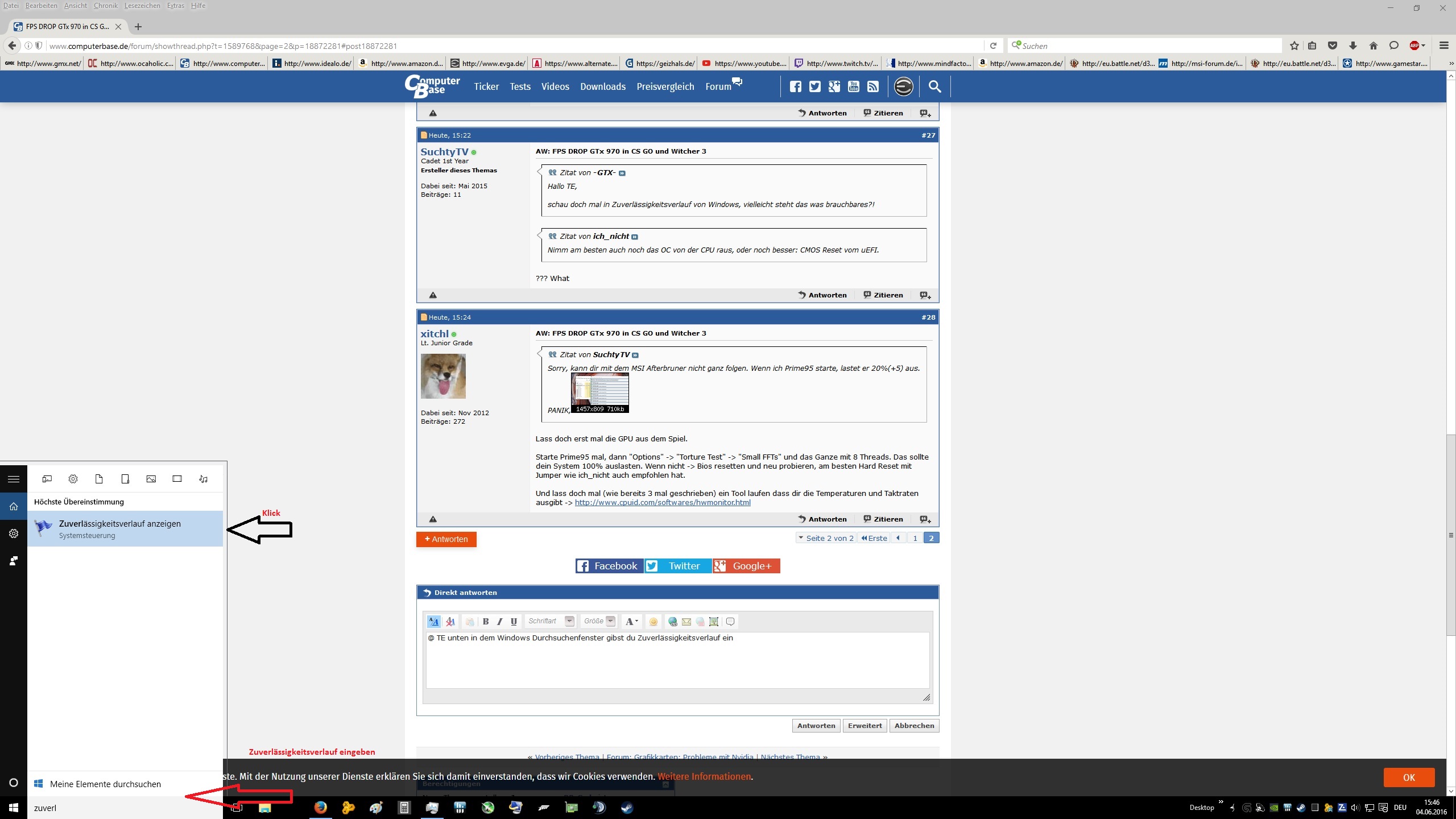This screenshot has width=1456, height=819.
Task: Toggle underline formatting in reply editor
Action: (514, 622)
